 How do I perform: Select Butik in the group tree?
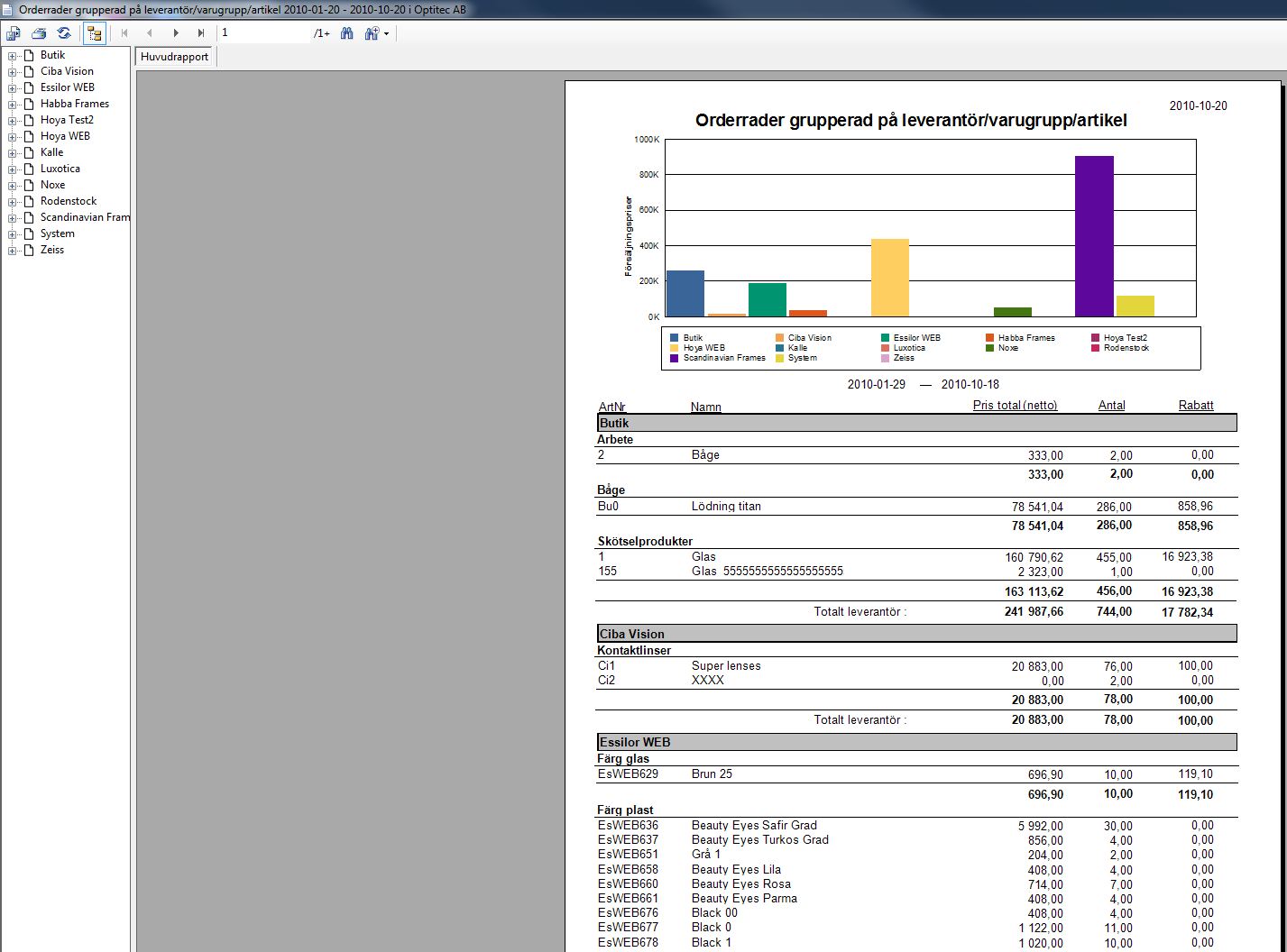tap(52, 55)
